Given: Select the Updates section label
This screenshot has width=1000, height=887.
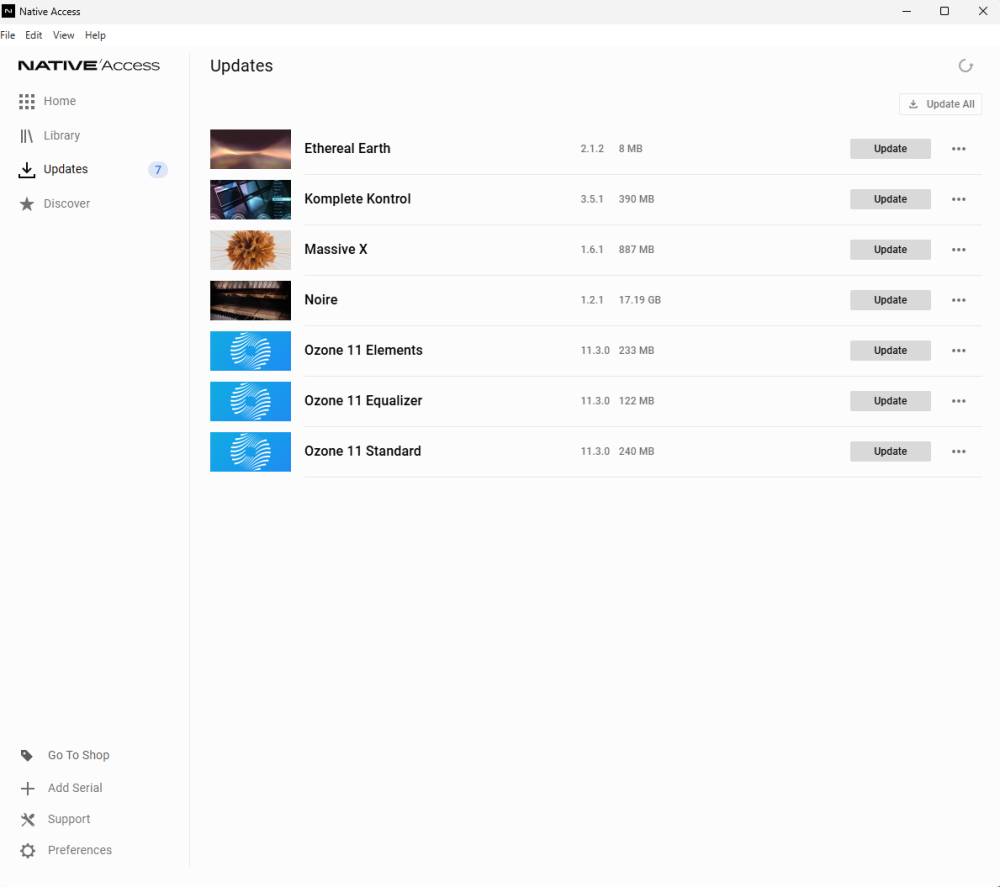Looking at the screenshot, I should [66, 169].
